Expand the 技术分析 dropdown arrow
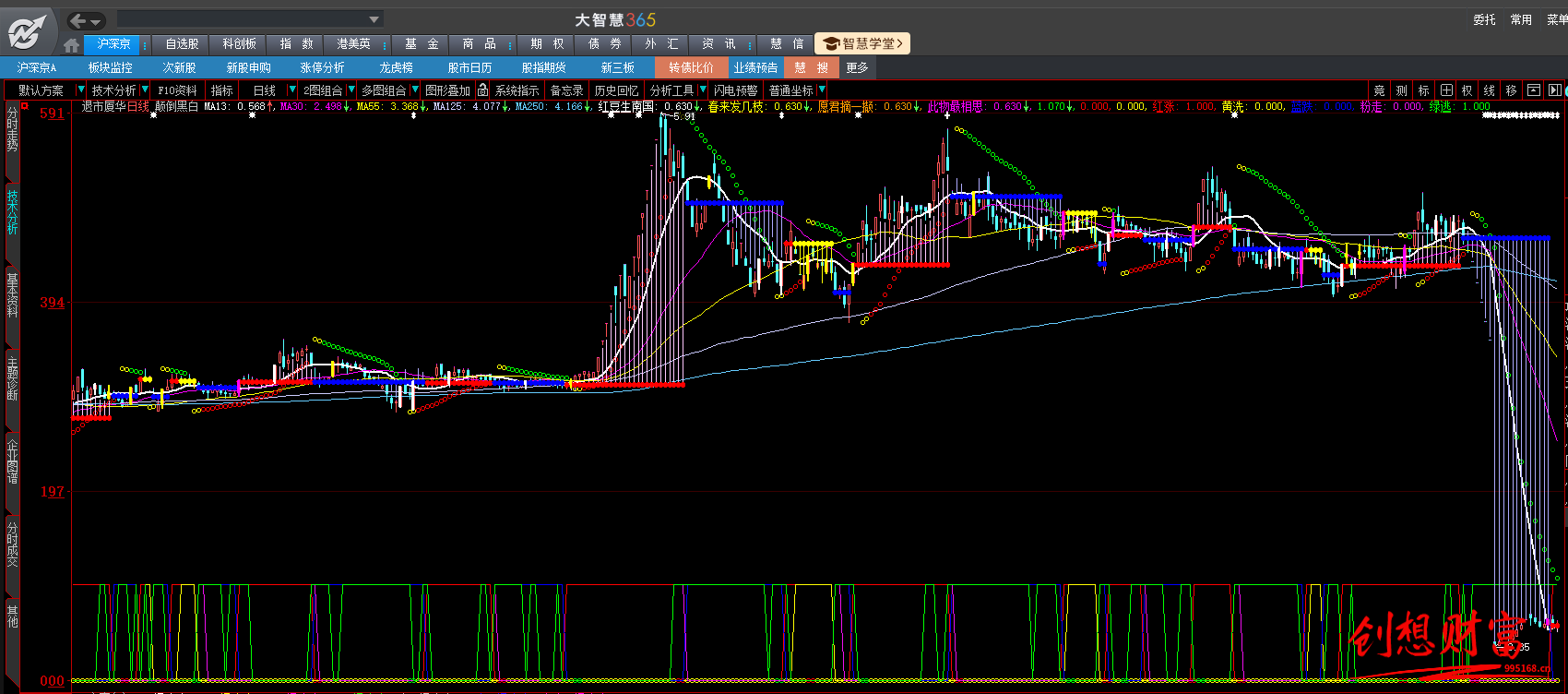1568x694 pixels. 144,90
